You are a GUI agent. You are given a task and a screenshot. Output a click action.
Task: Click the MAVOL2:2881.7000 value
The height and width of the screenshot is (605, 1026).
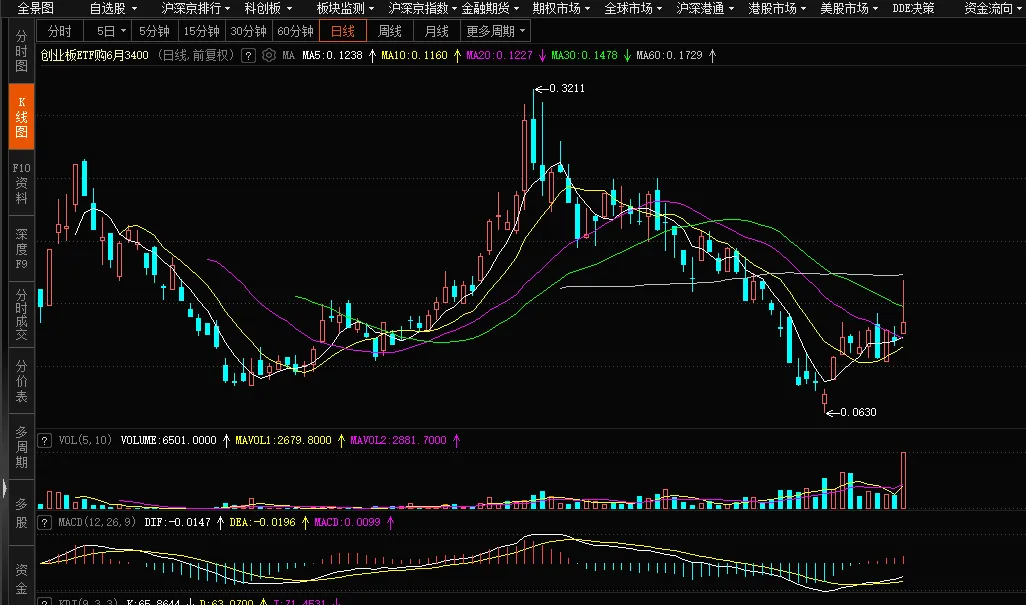coord(398,440)
